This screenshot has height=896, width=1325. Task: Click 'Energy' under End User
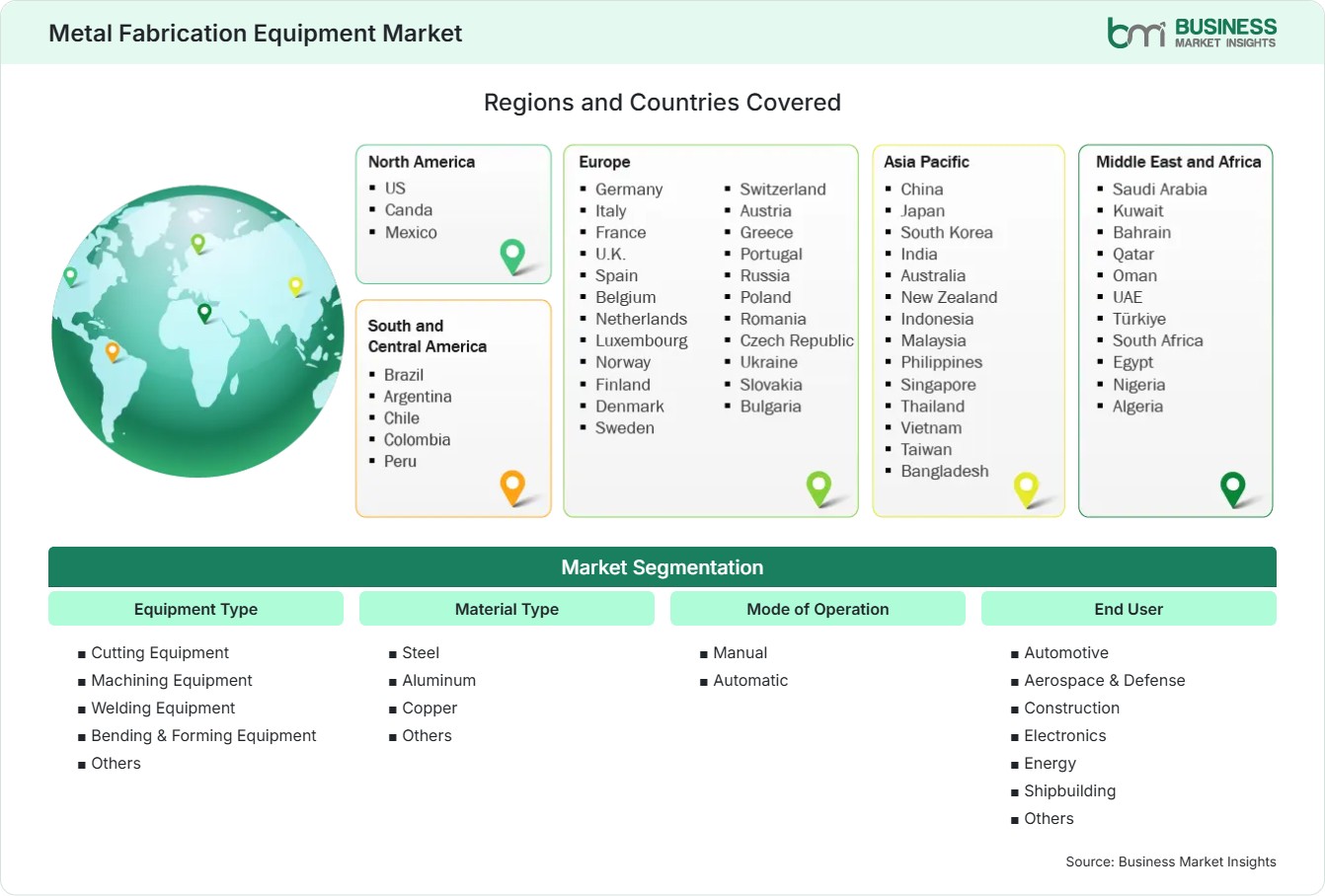tap(1051, 764)
